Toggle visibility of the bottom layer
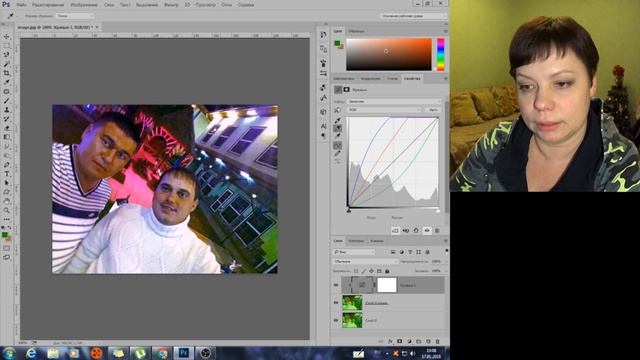Viewport: 640px width, 360px height. [336, 320]
